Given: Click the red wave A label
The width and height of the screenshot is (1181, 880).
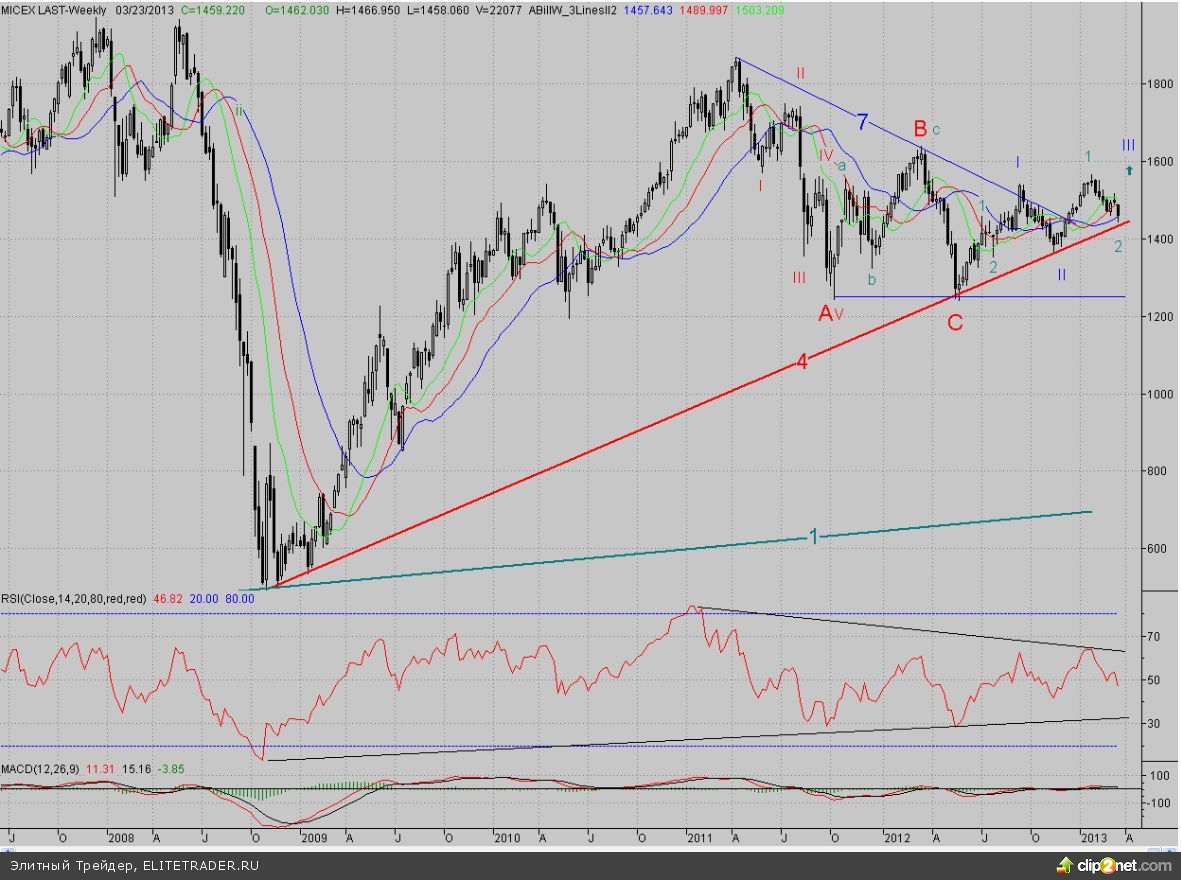Looking at the screenshot, I should coord(826,314).
